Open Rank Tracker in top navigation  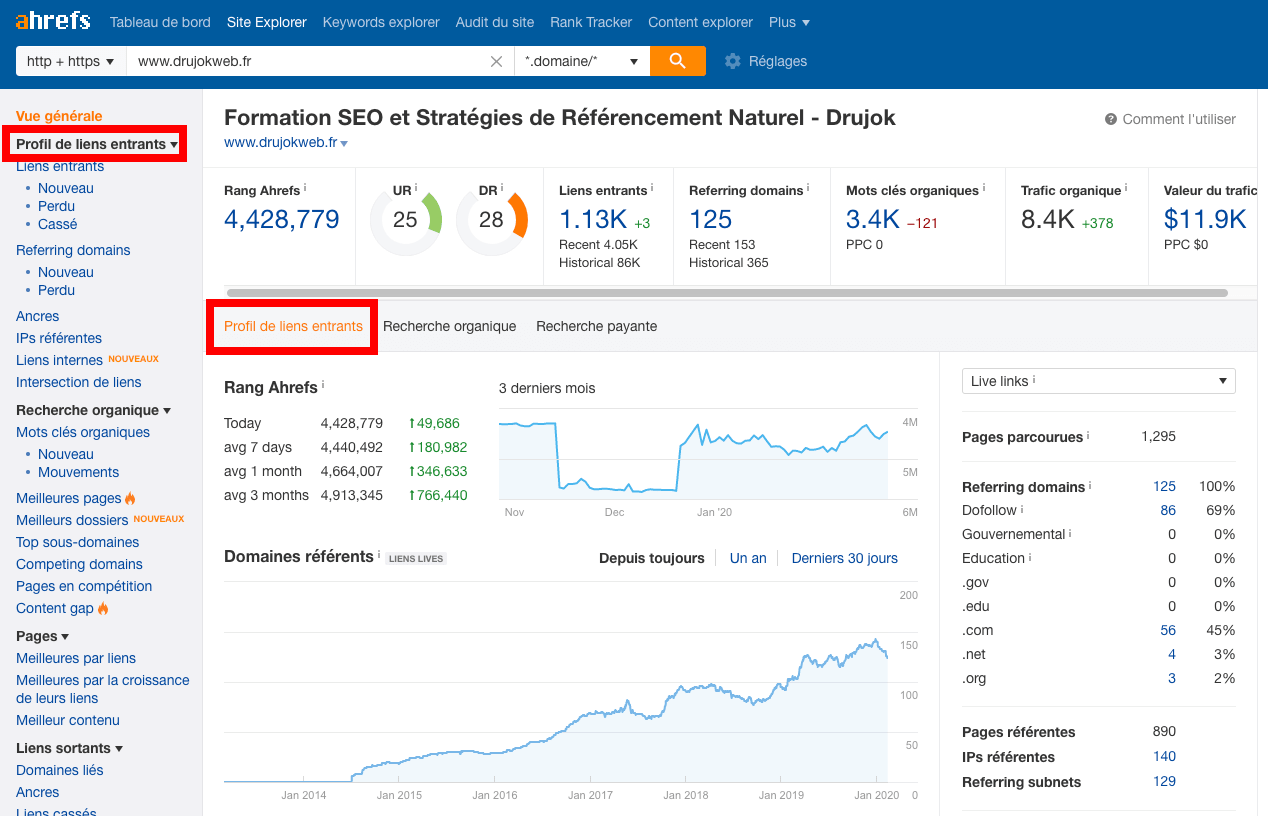591,22
